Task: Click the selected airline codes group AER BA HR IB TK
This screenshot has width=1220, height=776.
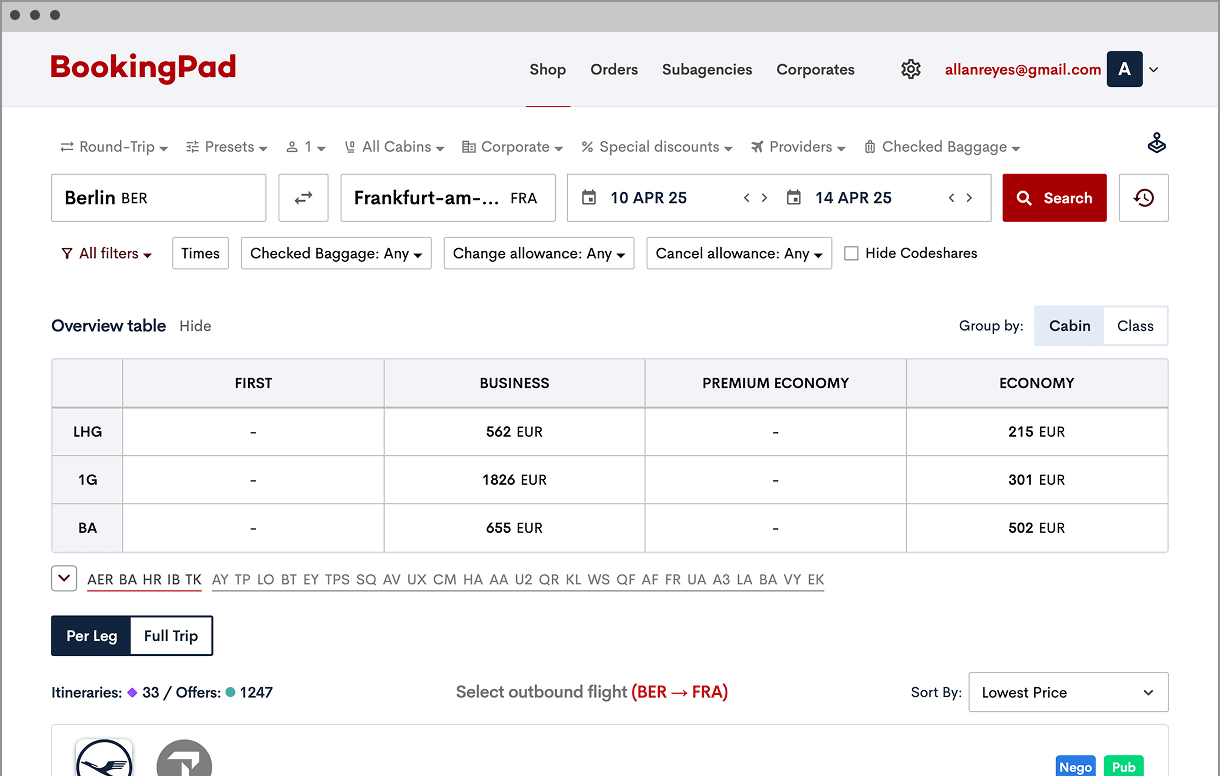Action: (144, 580)
